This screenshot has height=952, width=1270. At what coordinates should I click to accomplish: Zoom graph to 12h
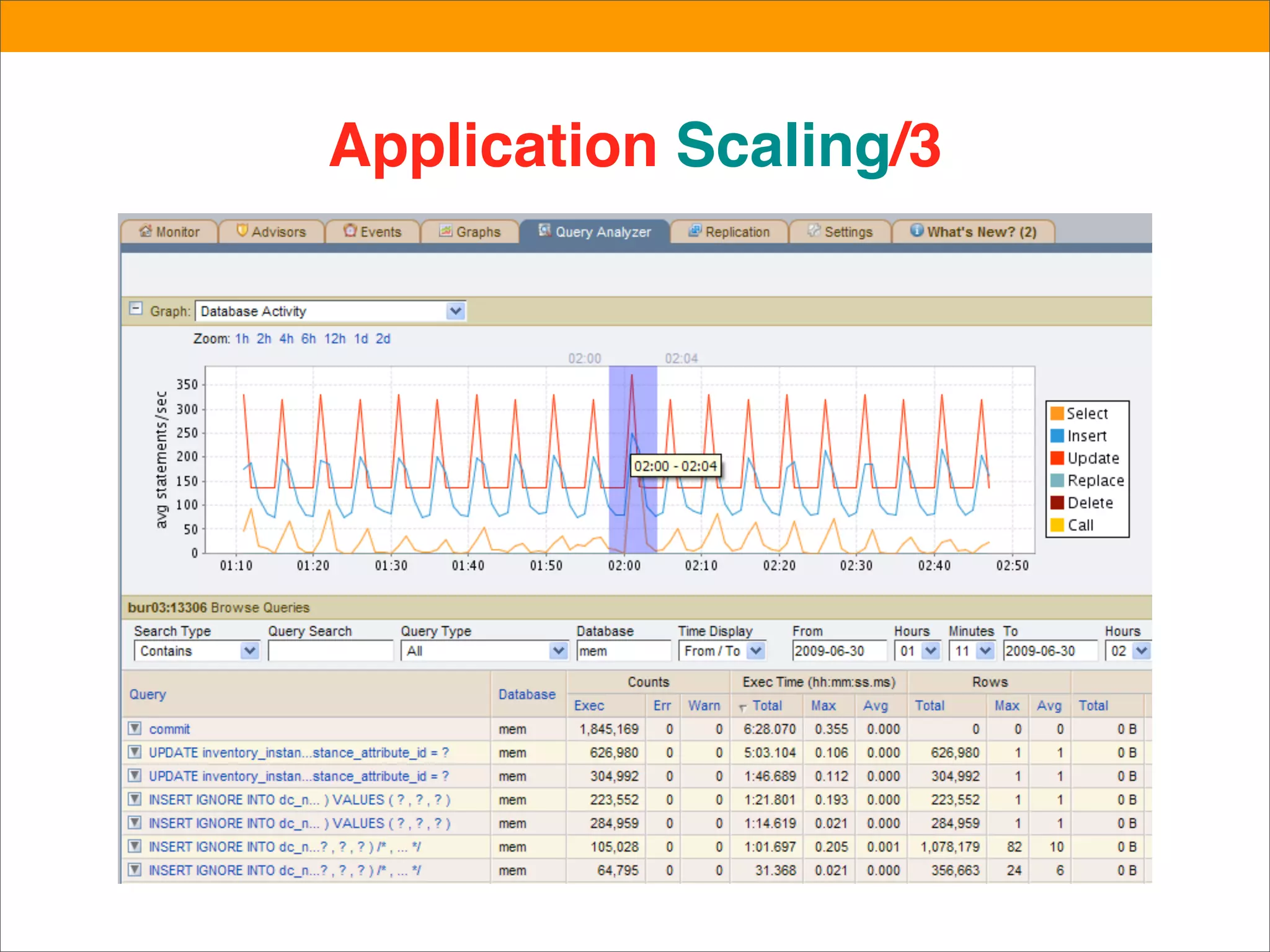pyautogui.click(x=335, y=339)
